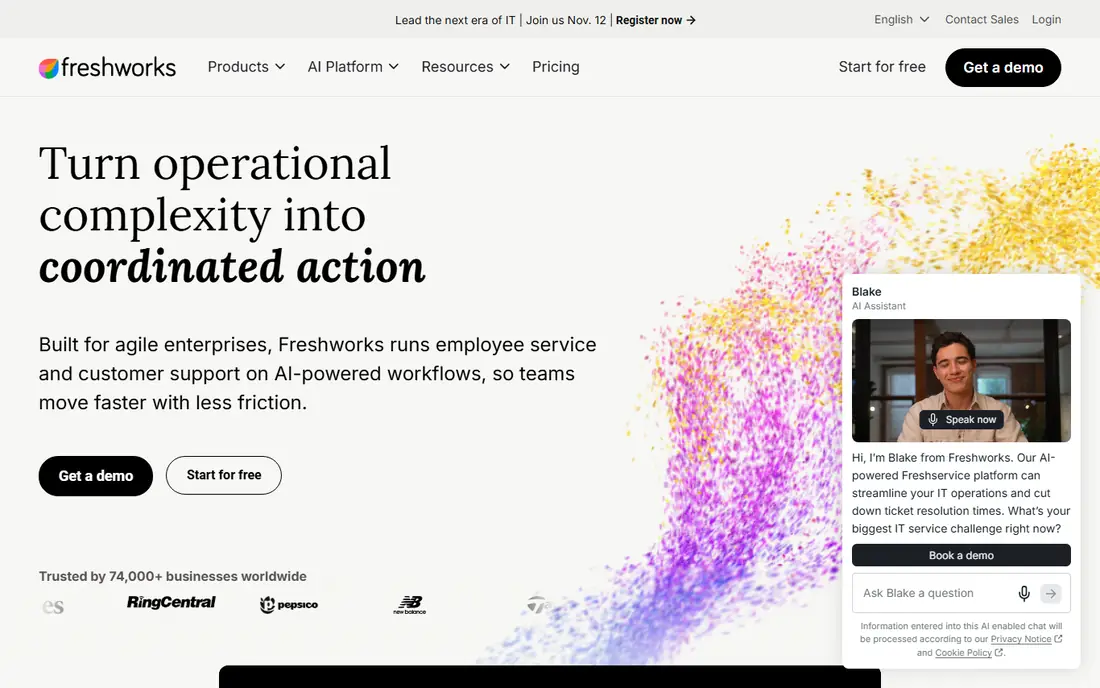The image size is (1100, 688).
Task: Open the Cookie Policy link
Action: click(x=968, y=652)
